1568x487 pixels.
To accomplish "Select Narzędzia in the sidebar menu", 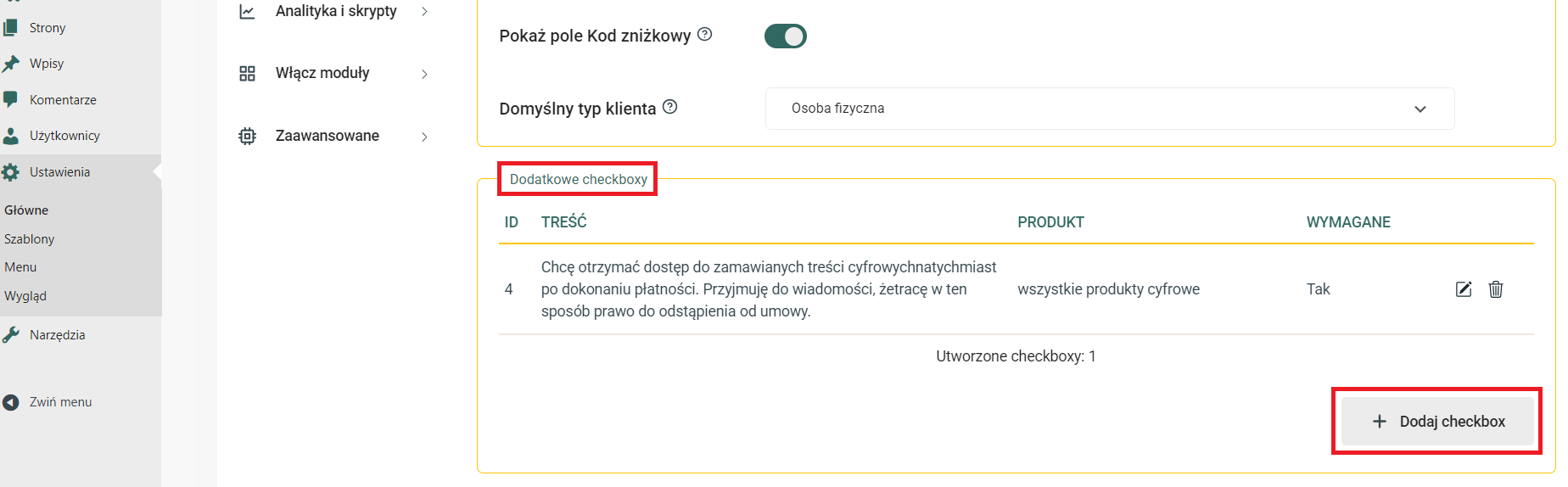I will [x=57, y=335].
